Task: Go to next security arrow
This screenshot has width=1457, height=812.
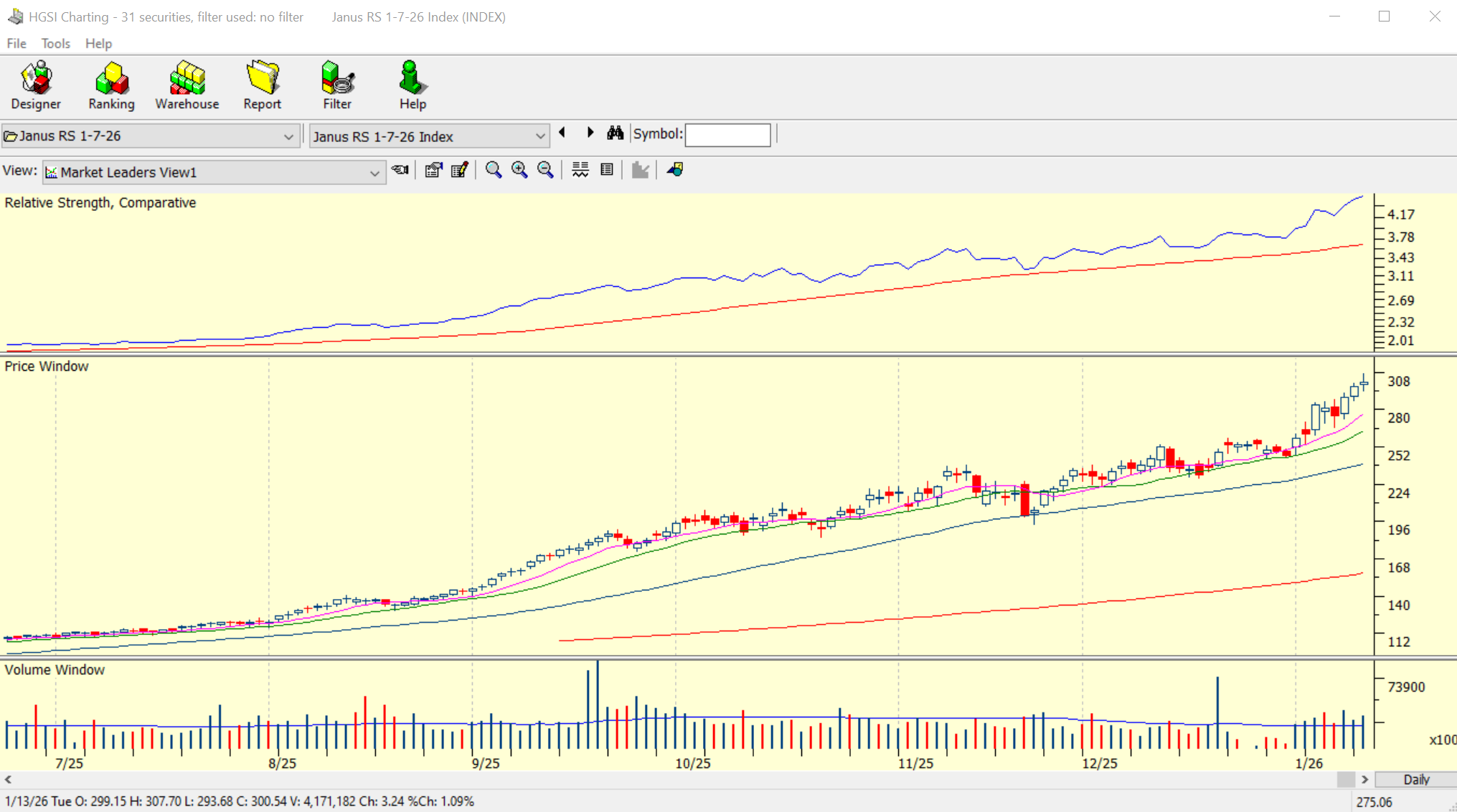Action: click(590, 133)
